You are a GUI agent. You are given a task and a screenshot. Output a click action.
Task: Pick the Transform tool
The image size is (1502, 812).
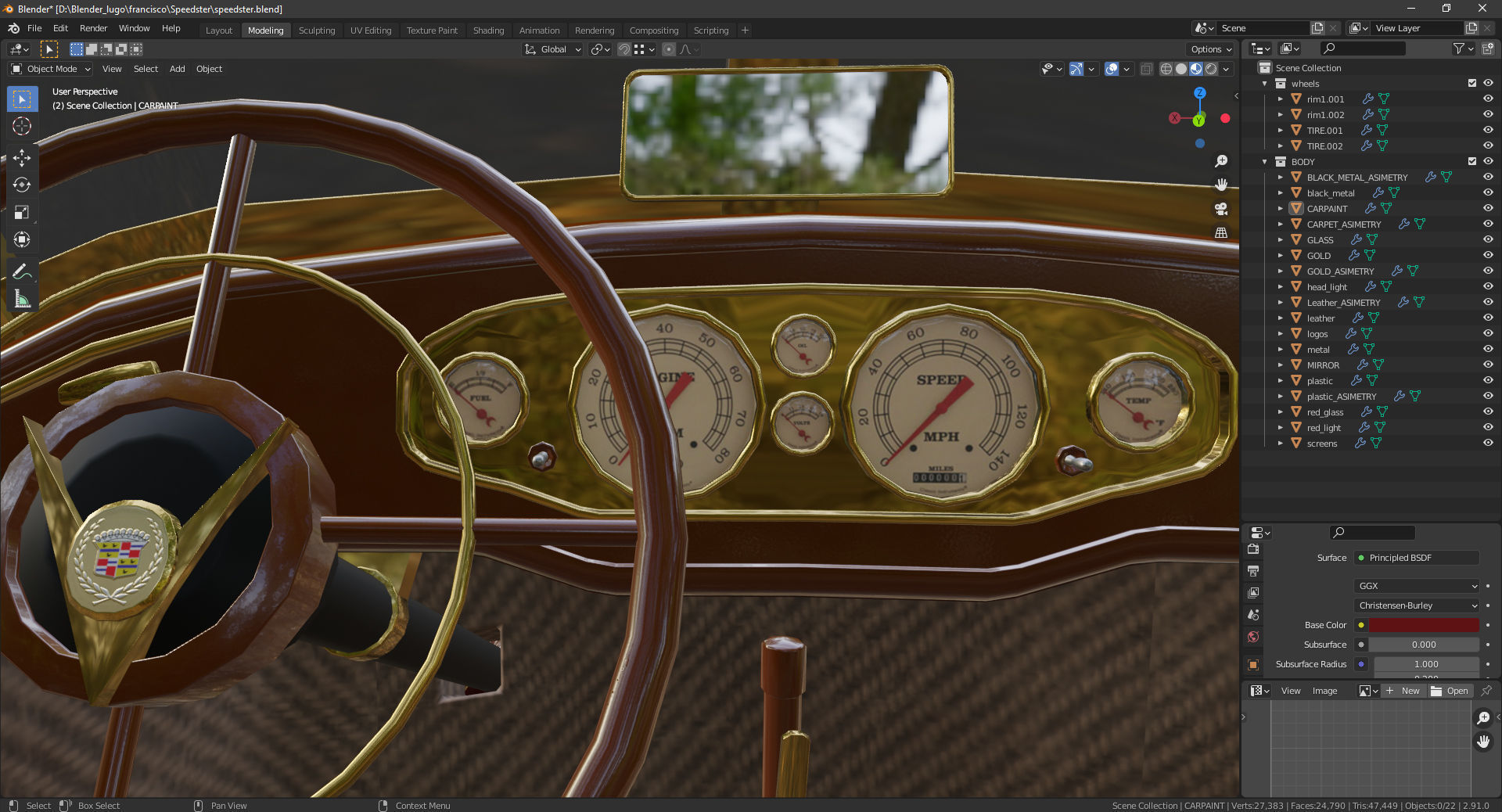point(22,239)
